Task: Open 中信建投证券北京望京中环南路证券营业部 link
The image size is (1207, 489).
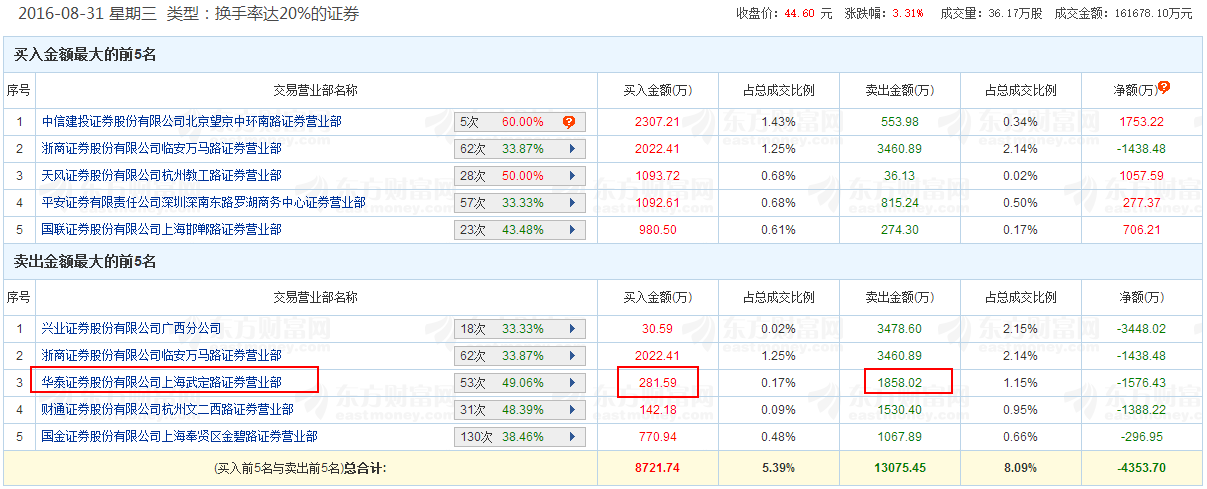Action: coord(192,122)
